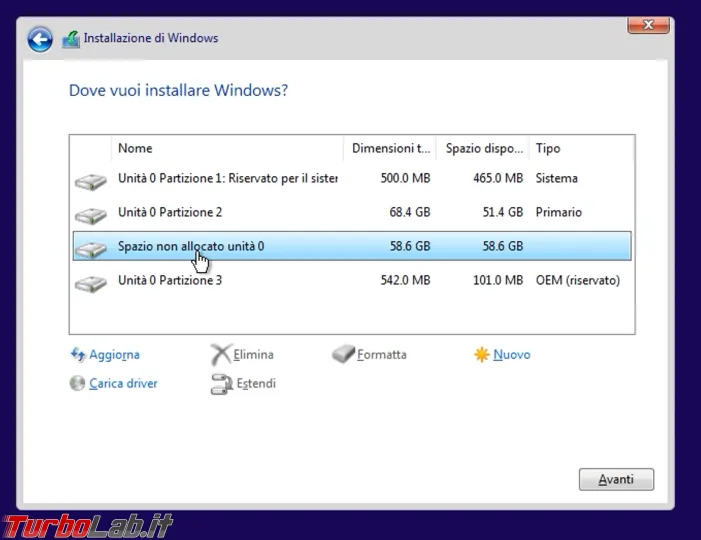The width and height of the screenshot is (701, 540).
Task: Click the 465.0 MB free space value
Action: click(498, 178)
